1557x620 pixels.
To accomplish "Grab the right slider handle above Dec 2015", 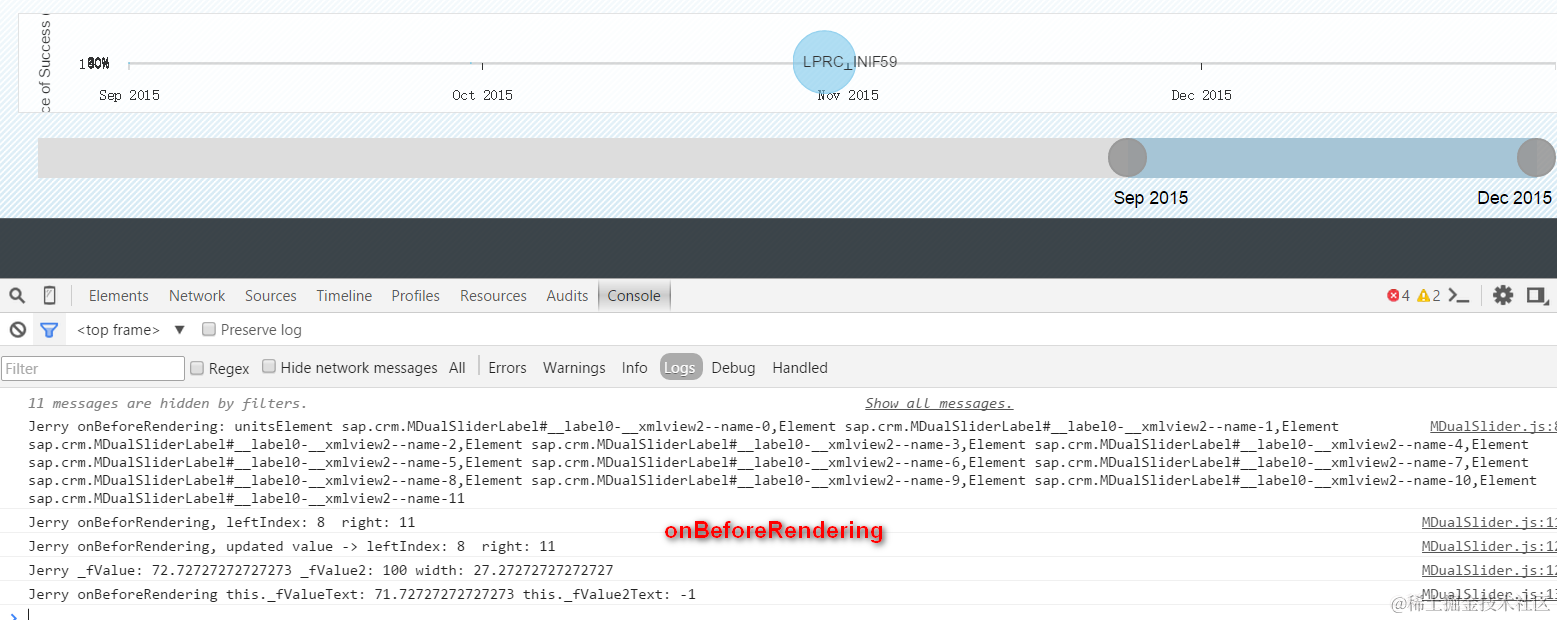I will (1536, 158).
